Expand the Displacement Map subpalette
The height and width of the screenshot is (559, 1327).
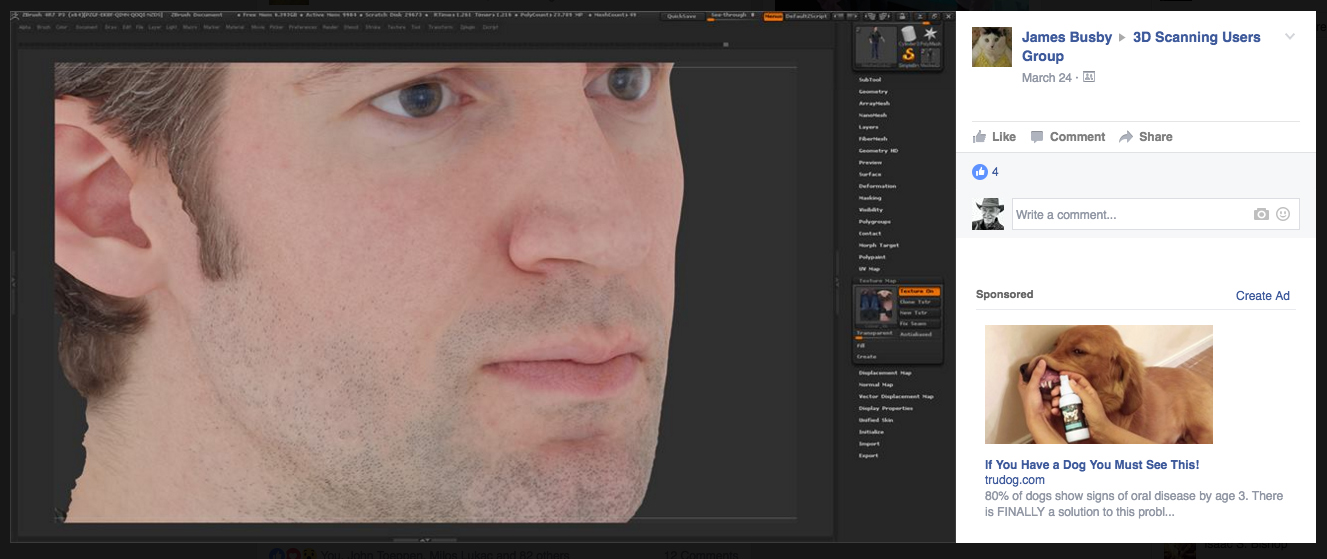pos(884,373)
